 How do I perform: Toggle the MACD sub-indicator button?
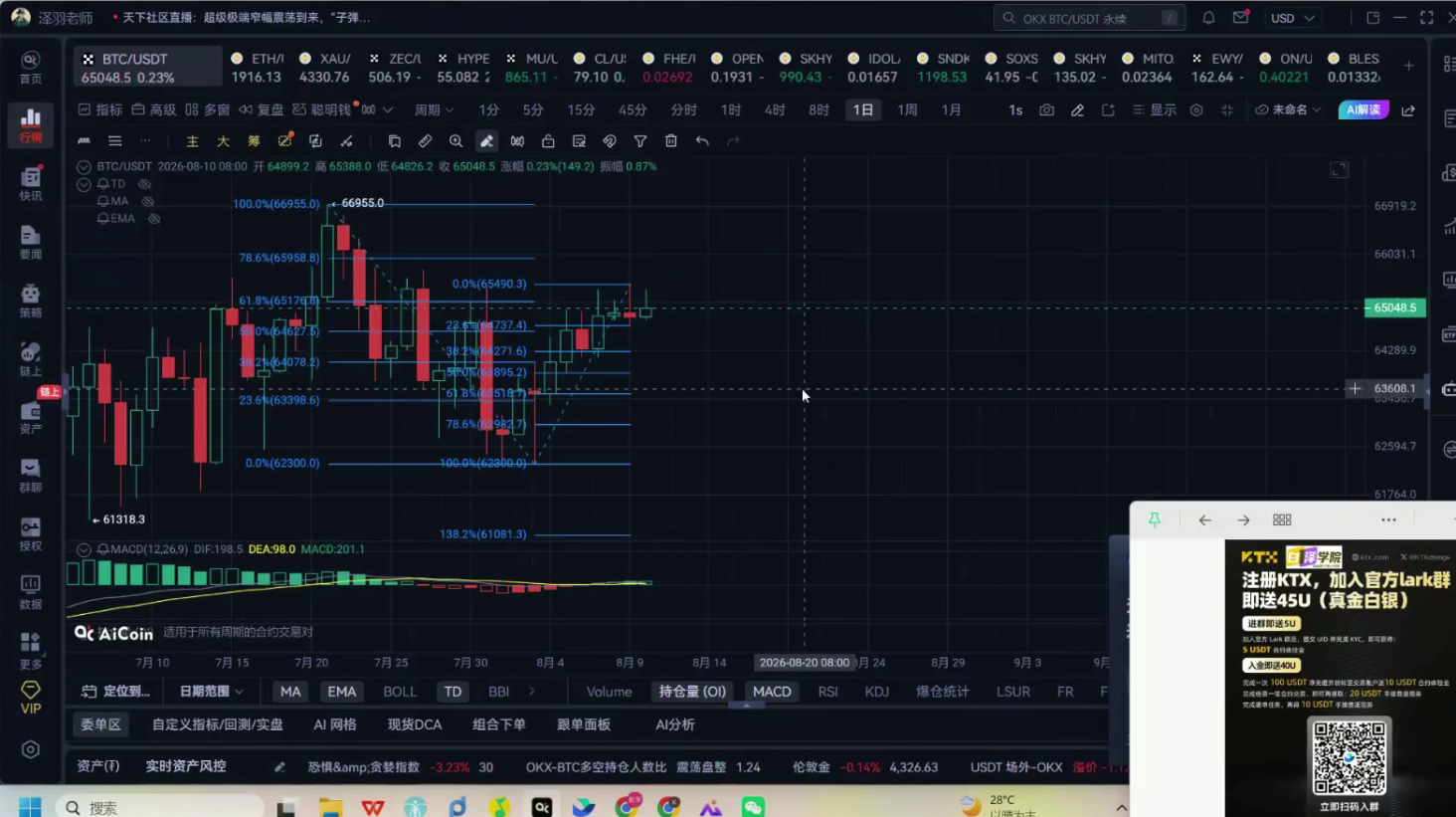(772, 692)
